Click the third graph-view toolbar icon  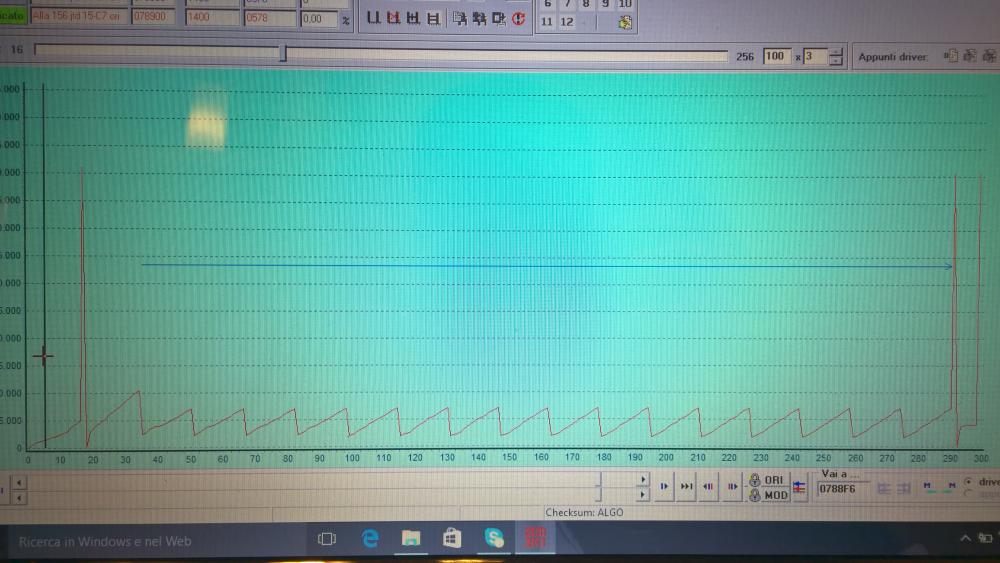(413, 18)
